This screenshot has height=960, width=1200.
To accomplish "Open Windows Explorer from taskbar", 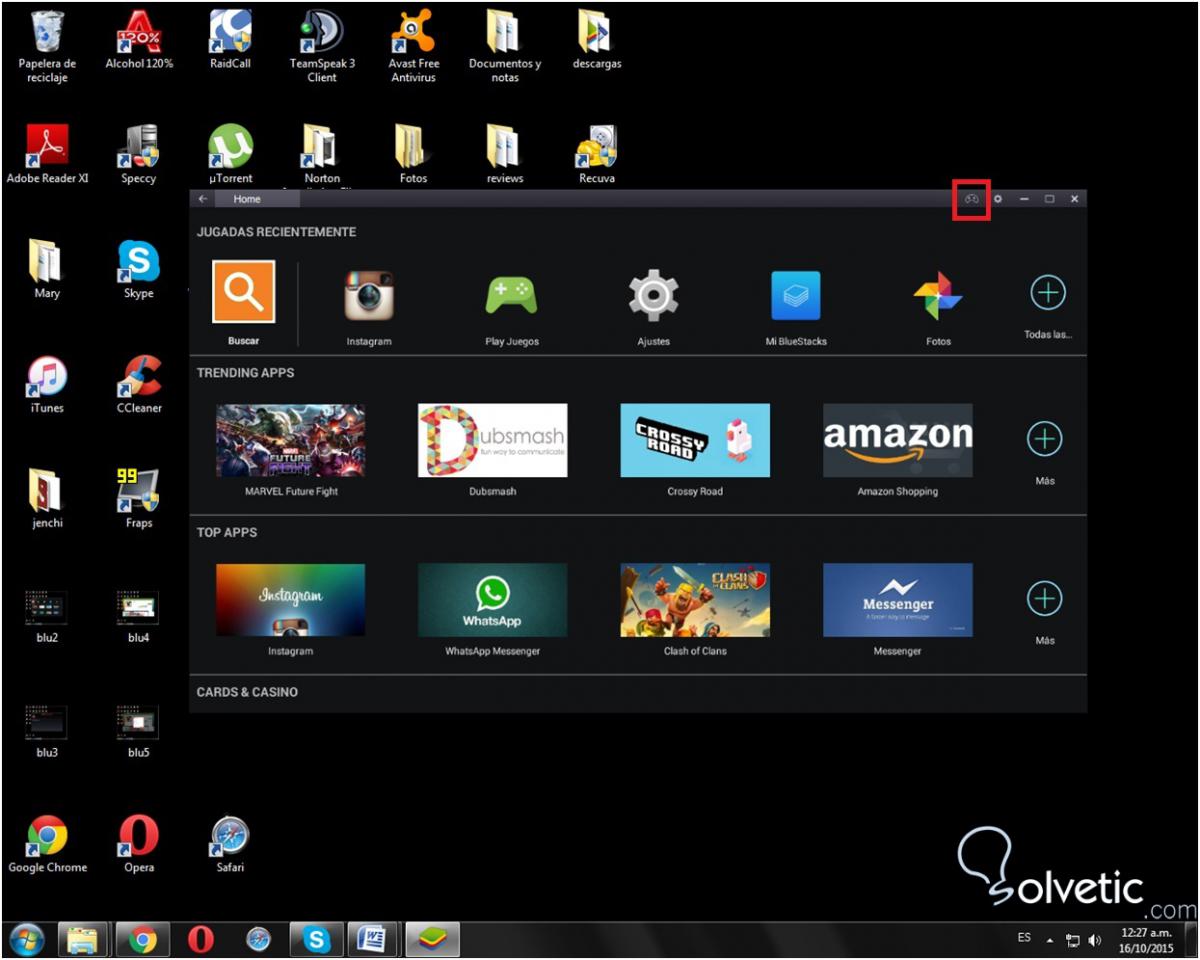I will pyautogui.click(x=83, y=939).
